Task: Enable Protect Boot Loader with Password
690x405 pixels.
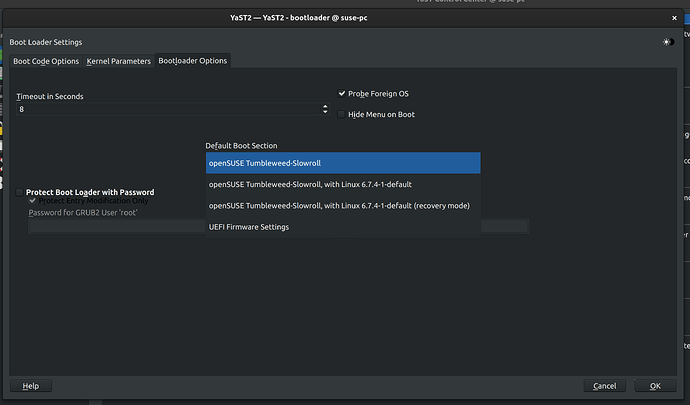Action: coord(19,192)
